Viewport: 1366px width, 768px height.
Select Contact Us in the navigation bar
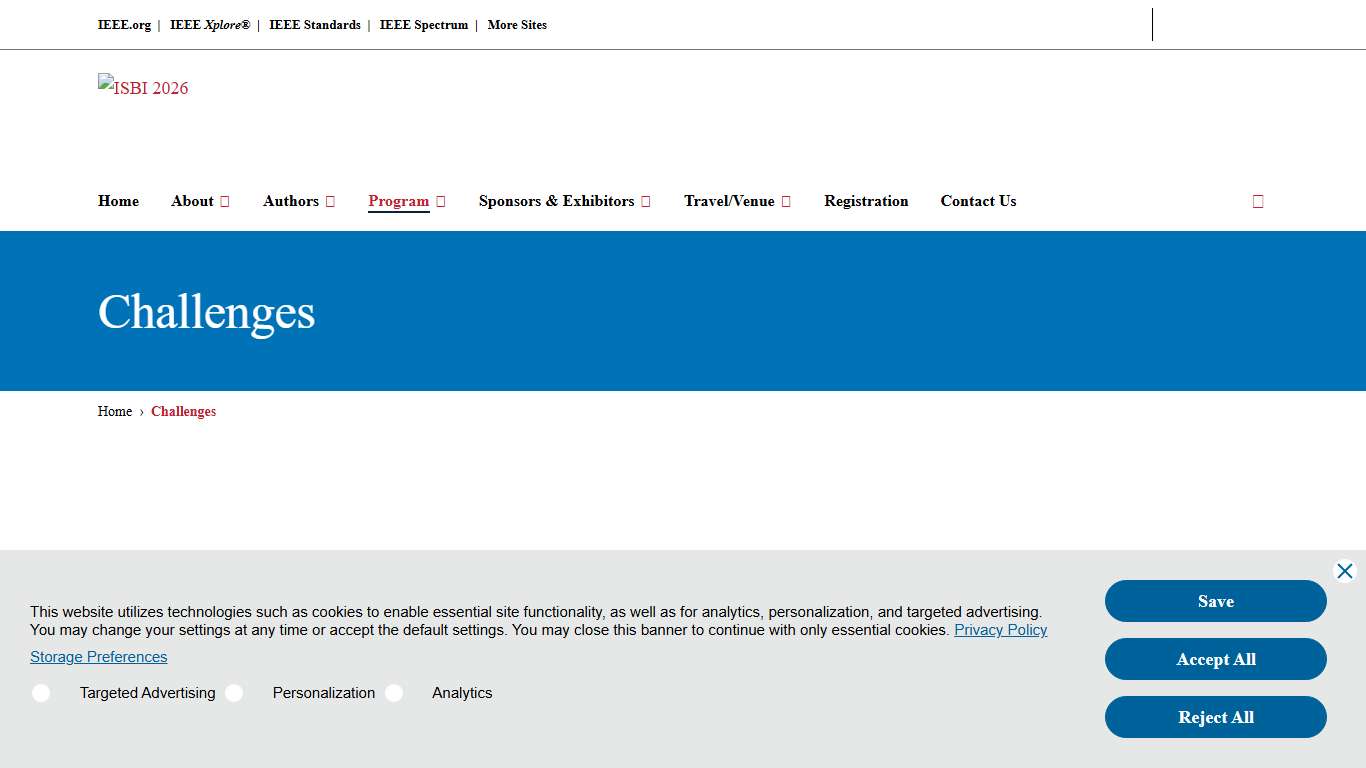[978, 201]
